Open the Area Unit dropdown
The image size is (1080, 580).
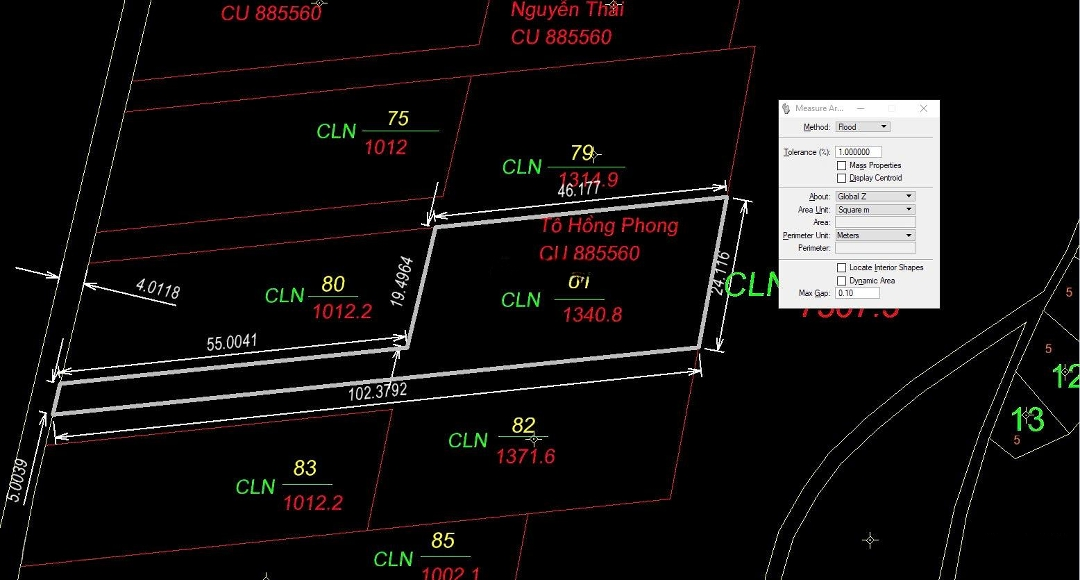875,210
